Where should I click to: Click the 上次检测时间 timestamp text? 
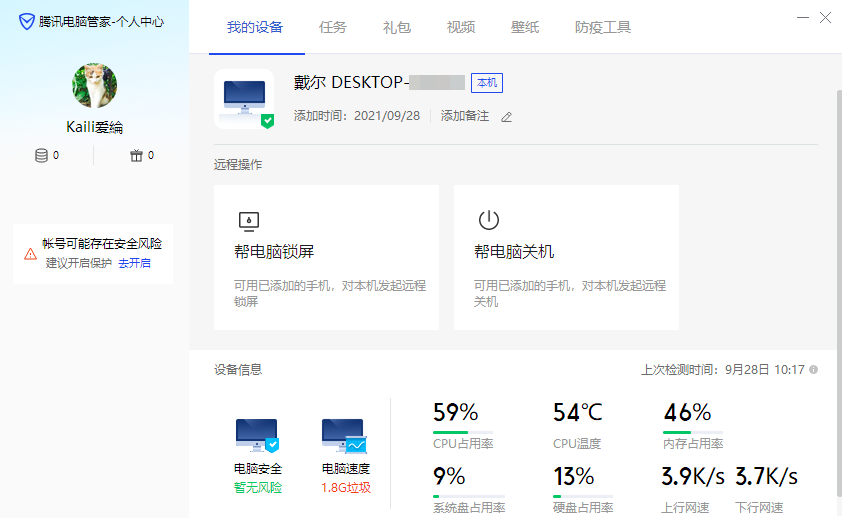(x=723, y=369)
